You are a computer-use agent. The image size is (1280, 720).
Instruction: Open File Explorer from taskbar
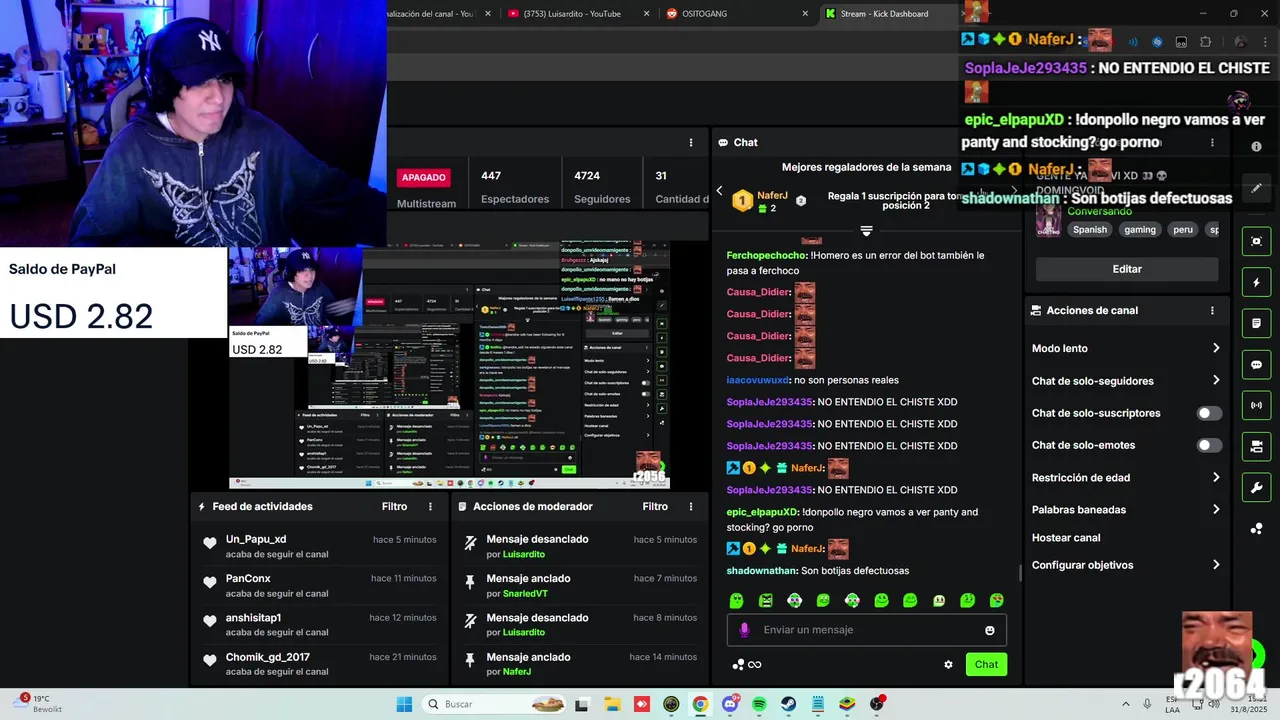[x=612, y=704]
